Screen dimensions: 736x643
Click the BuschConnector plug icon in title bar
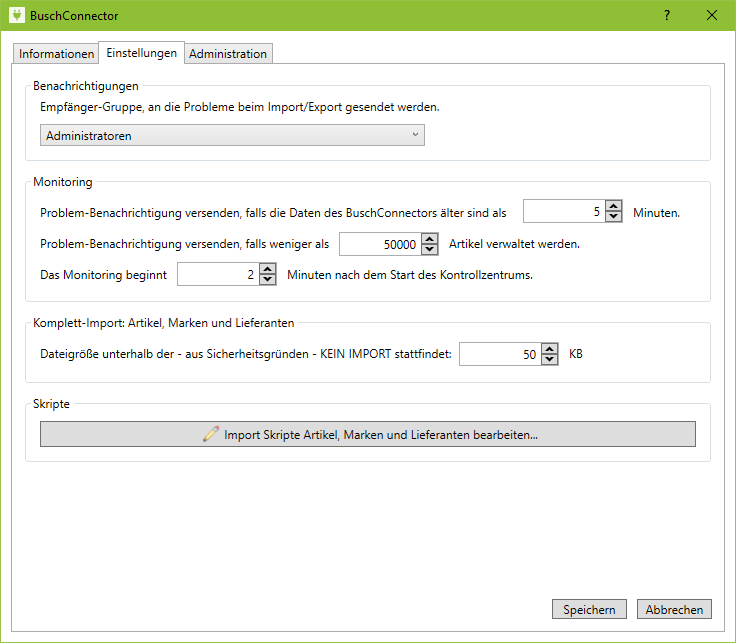point(15,15)
